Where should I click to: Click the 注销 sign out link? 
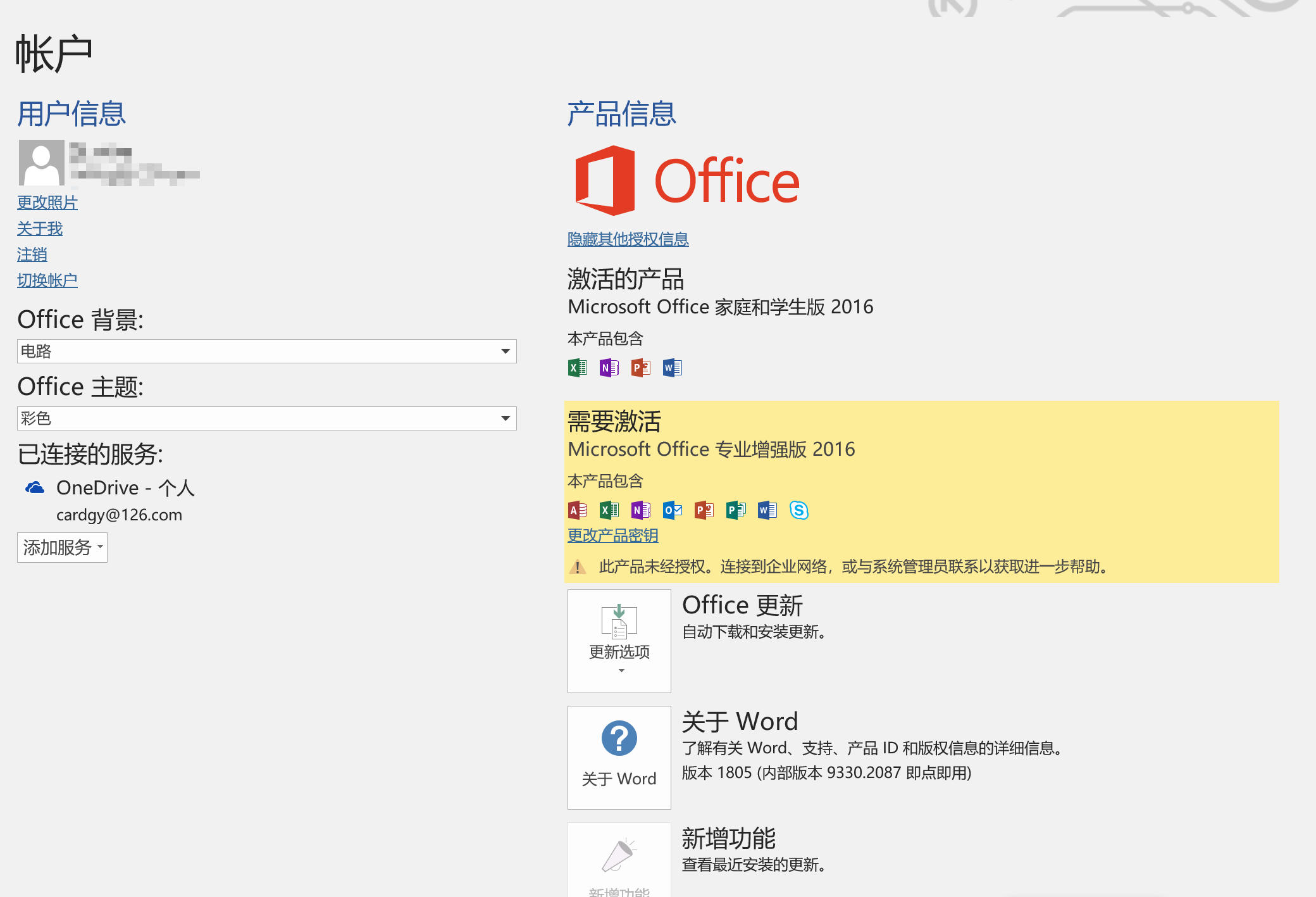coord(32,254)
